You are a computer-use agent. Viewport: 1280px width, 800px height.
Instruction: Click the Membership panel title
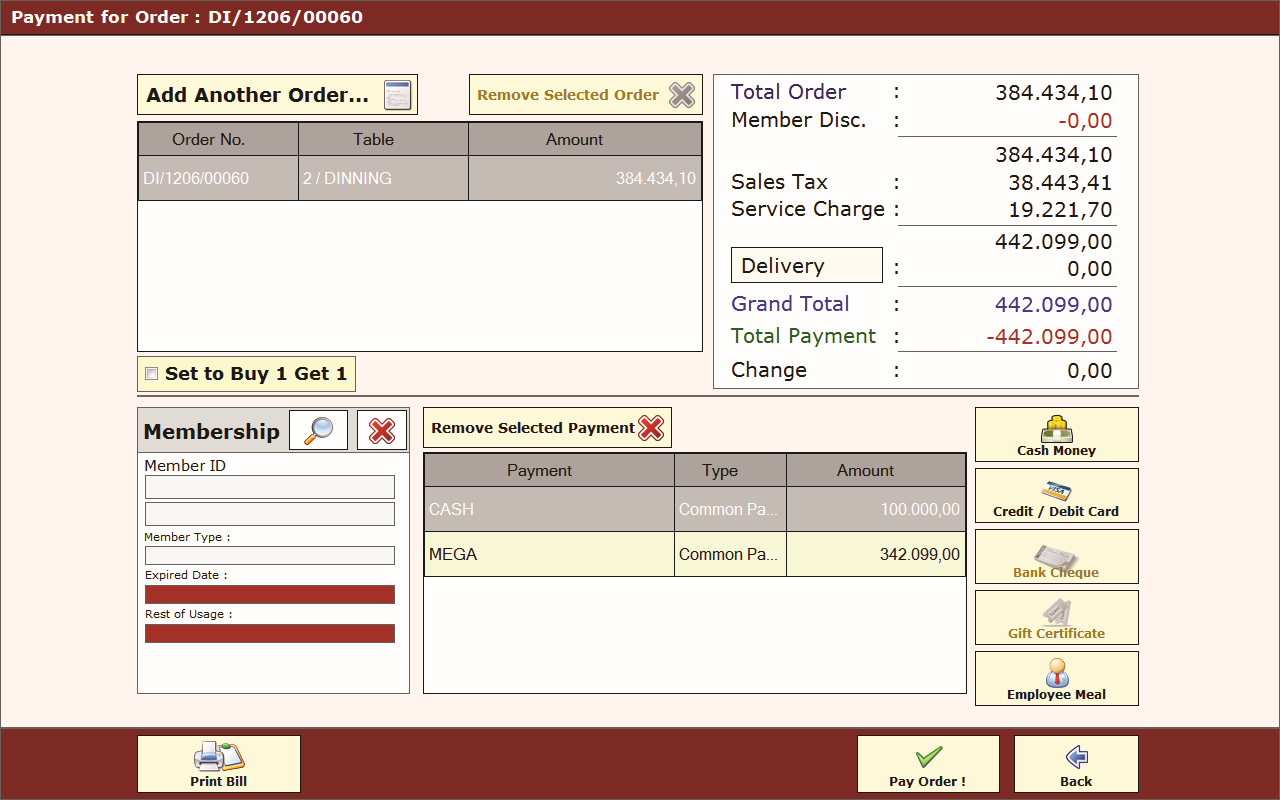click(212, 432)
